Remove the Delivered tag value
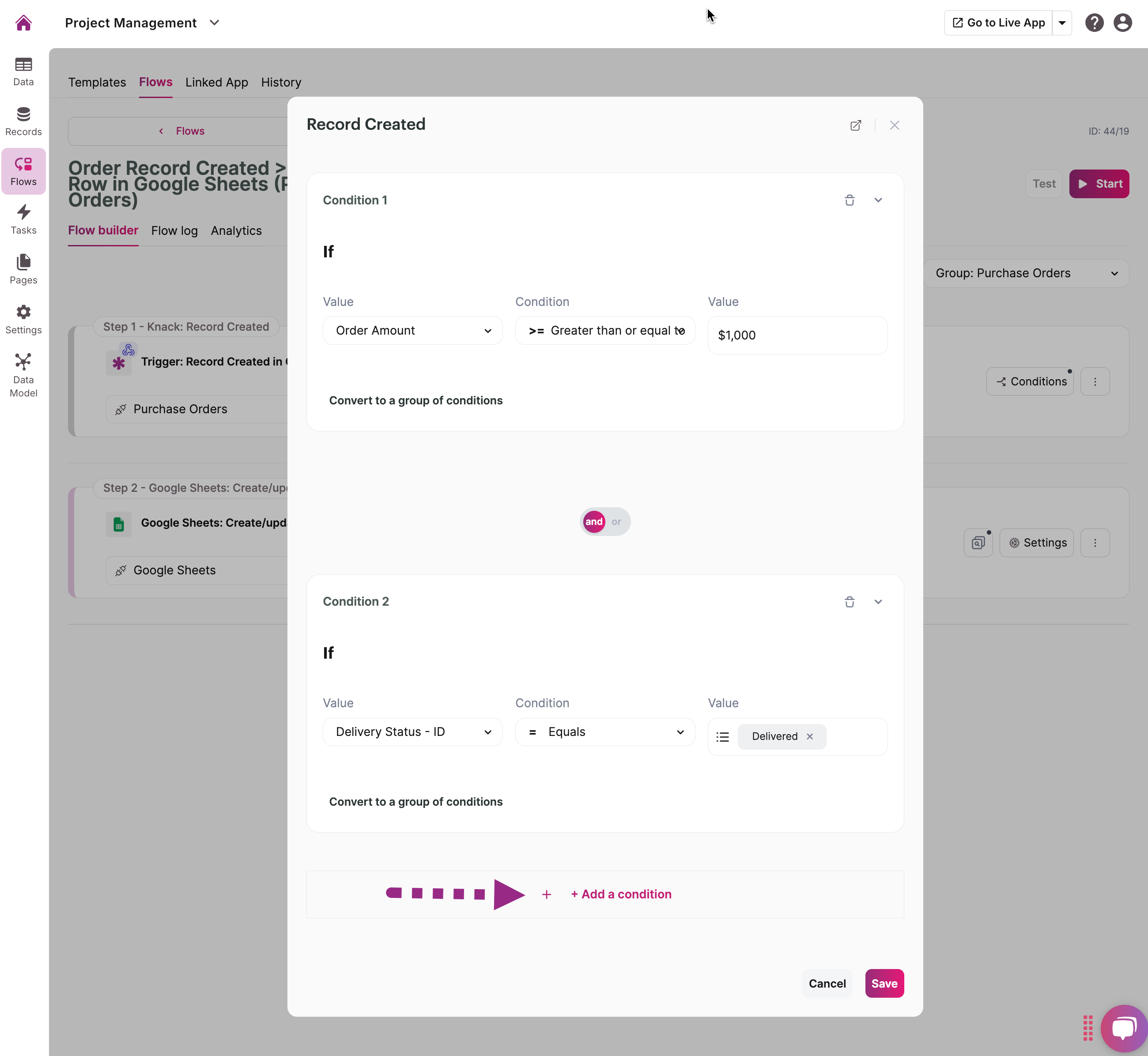The image size is (1148, 1056). pos(809,736)
